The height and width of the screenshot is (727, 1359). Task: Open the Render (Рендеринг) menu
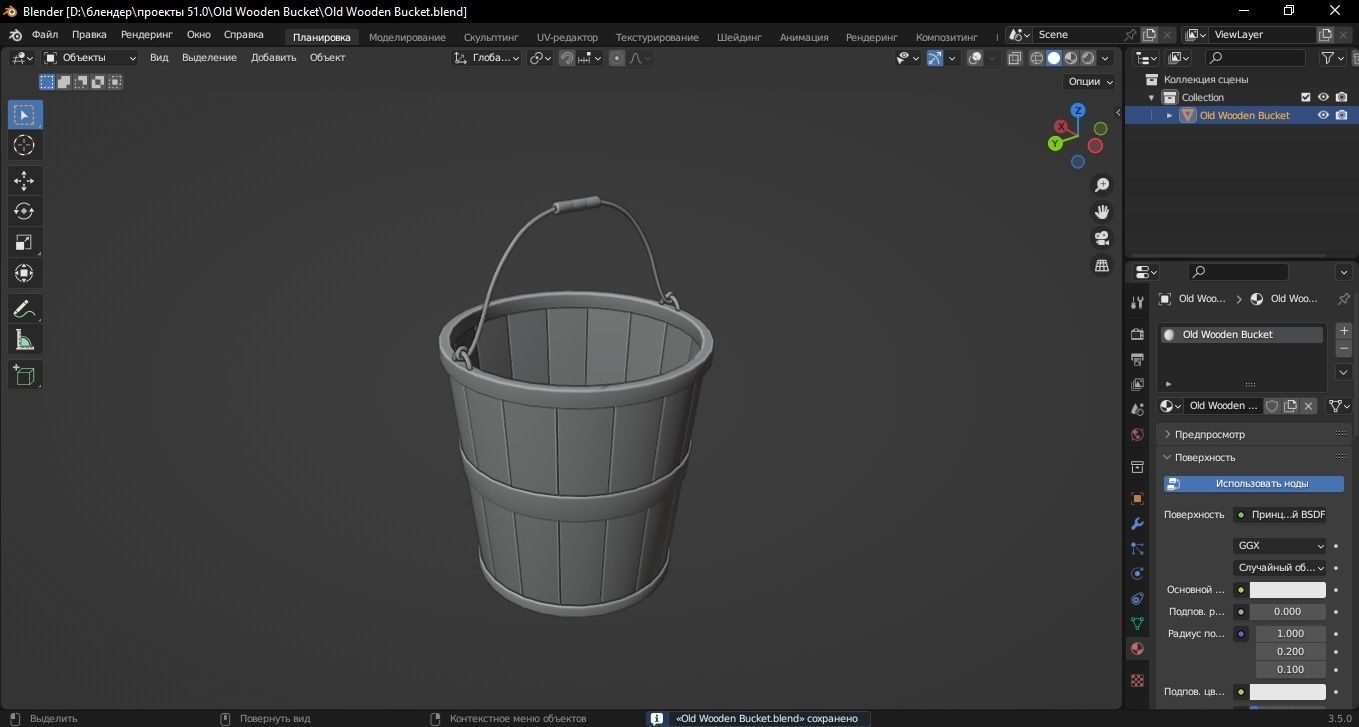tap(146, 35)
